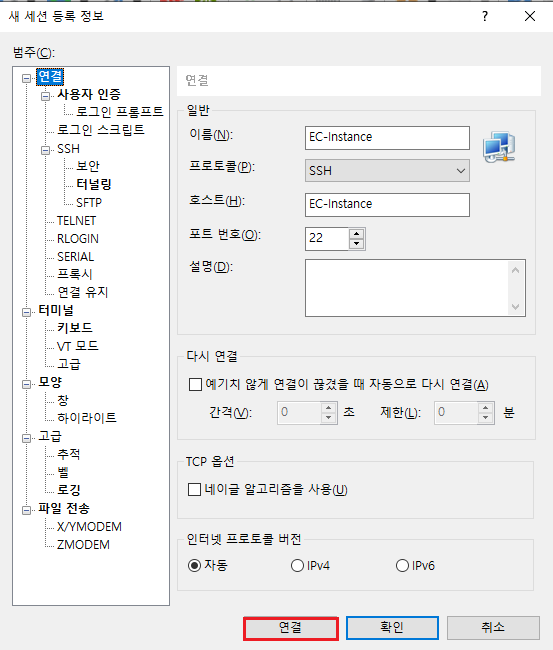Enable automatic reconnect on unexpected disconnect
553x650 pixels.
pyautogui.click(x=195, y=384)
